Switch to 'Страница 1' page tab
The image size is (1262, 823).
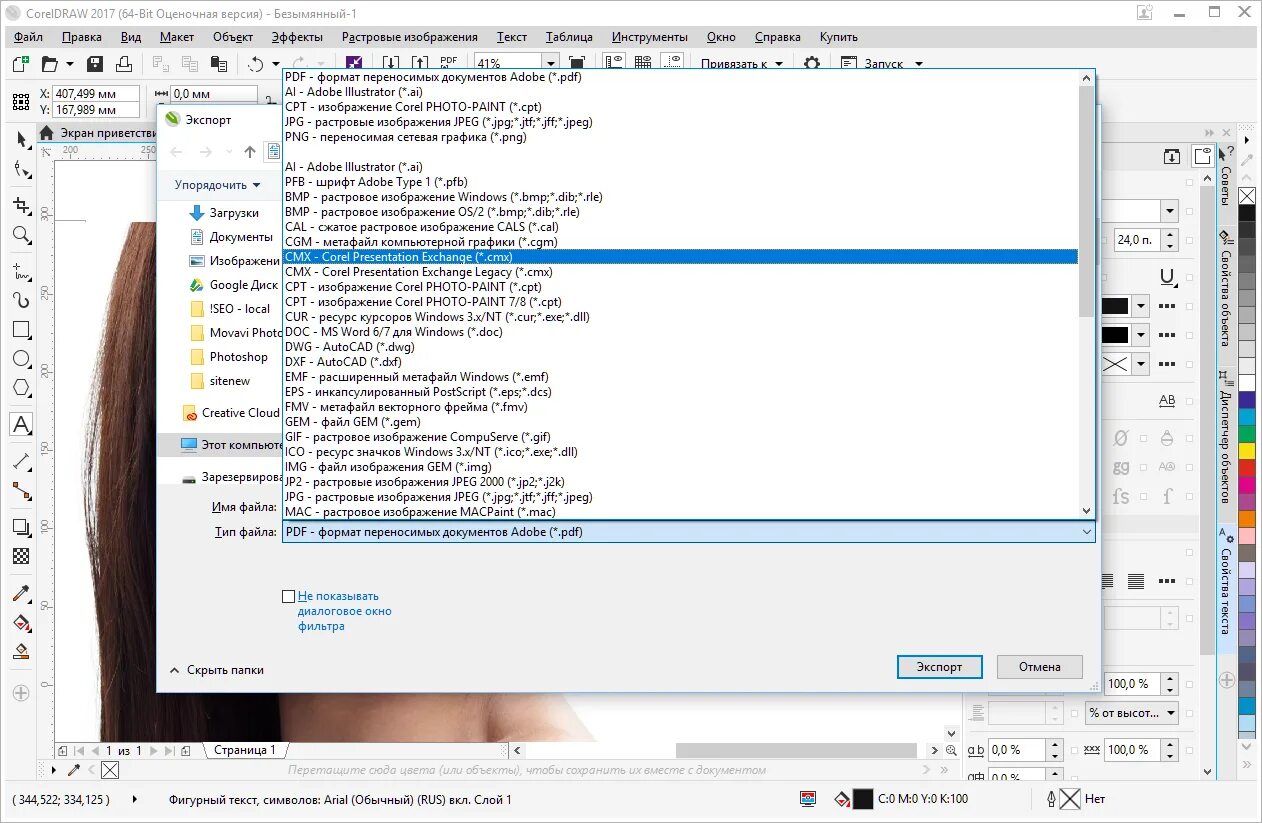(244, 749)
